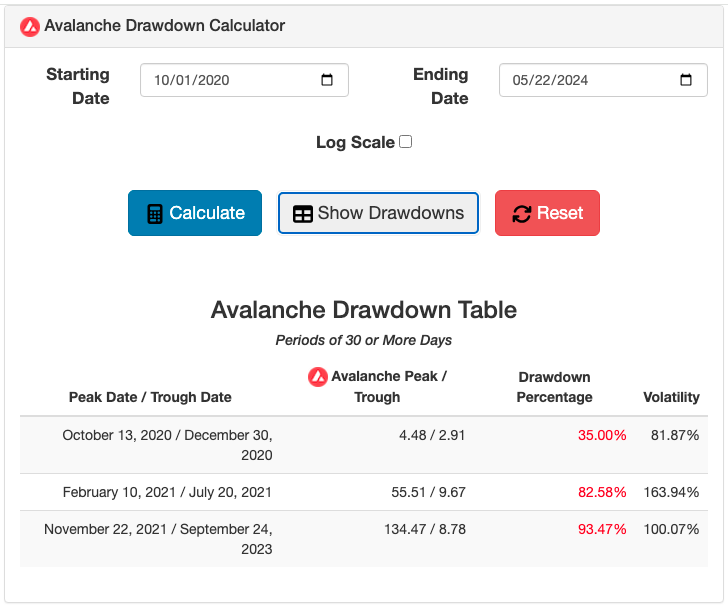Viewport: 728px width, 607px height.
Task: Click the Drawdown Percentage column header
Action: (554, 387)
